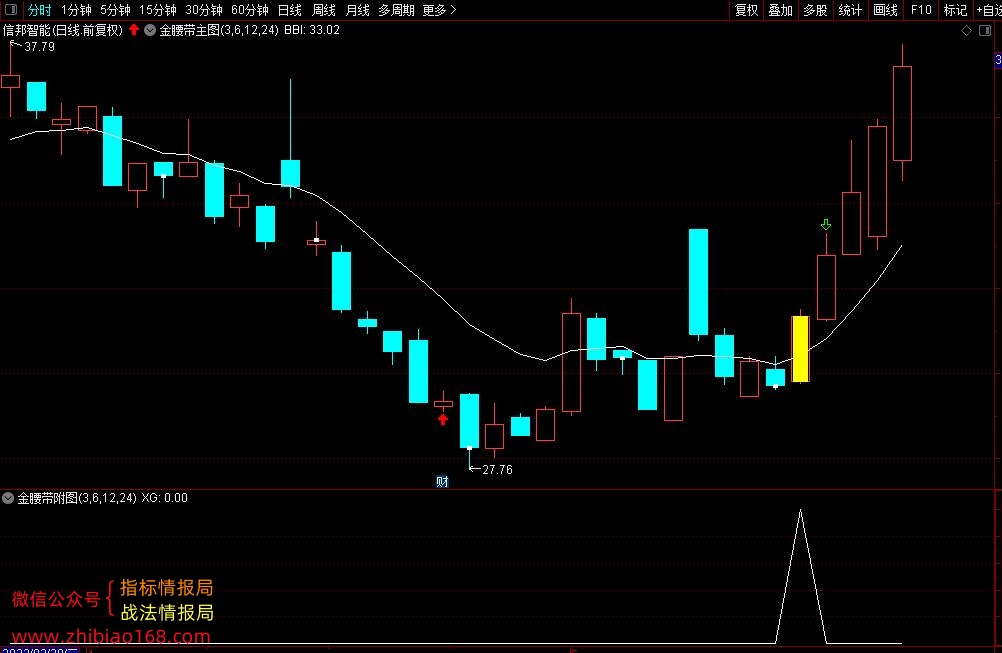Click the red up arrow beside stock name

(x=134, y=29)
